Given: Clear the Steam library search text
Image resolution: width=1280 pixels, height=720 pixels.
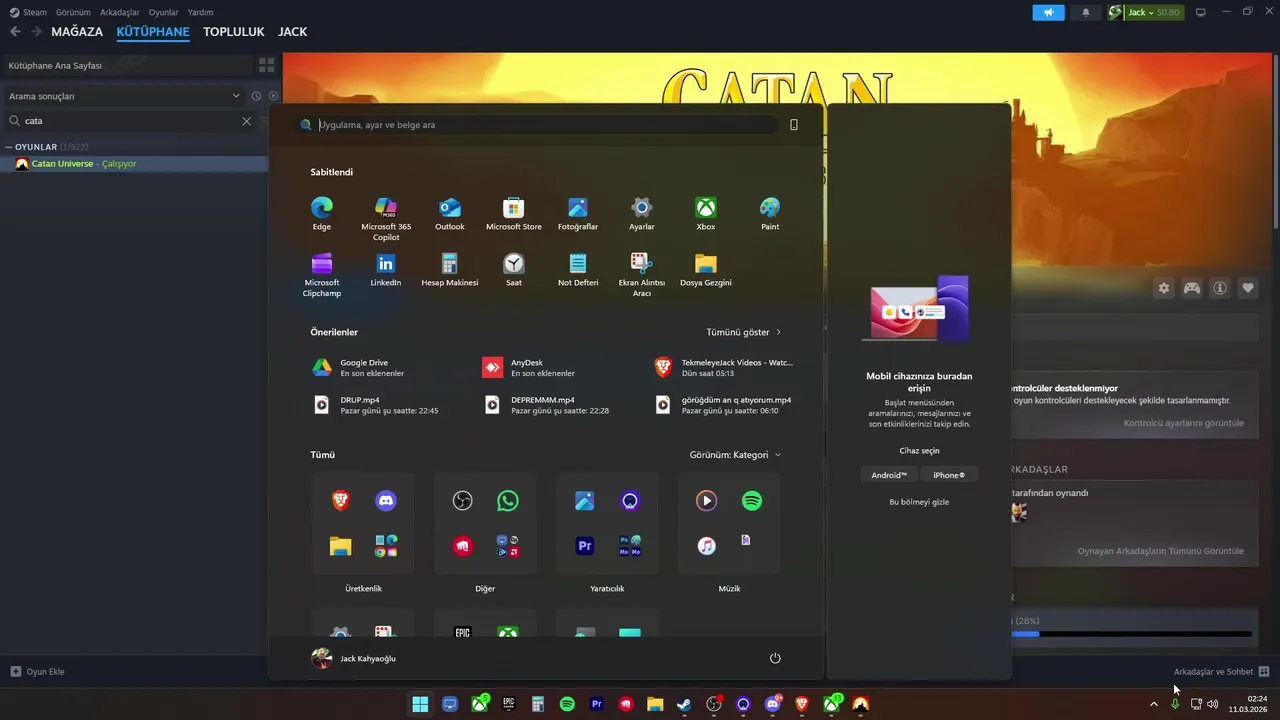Looking at the screenshot, I should click(x=247, y=121).
